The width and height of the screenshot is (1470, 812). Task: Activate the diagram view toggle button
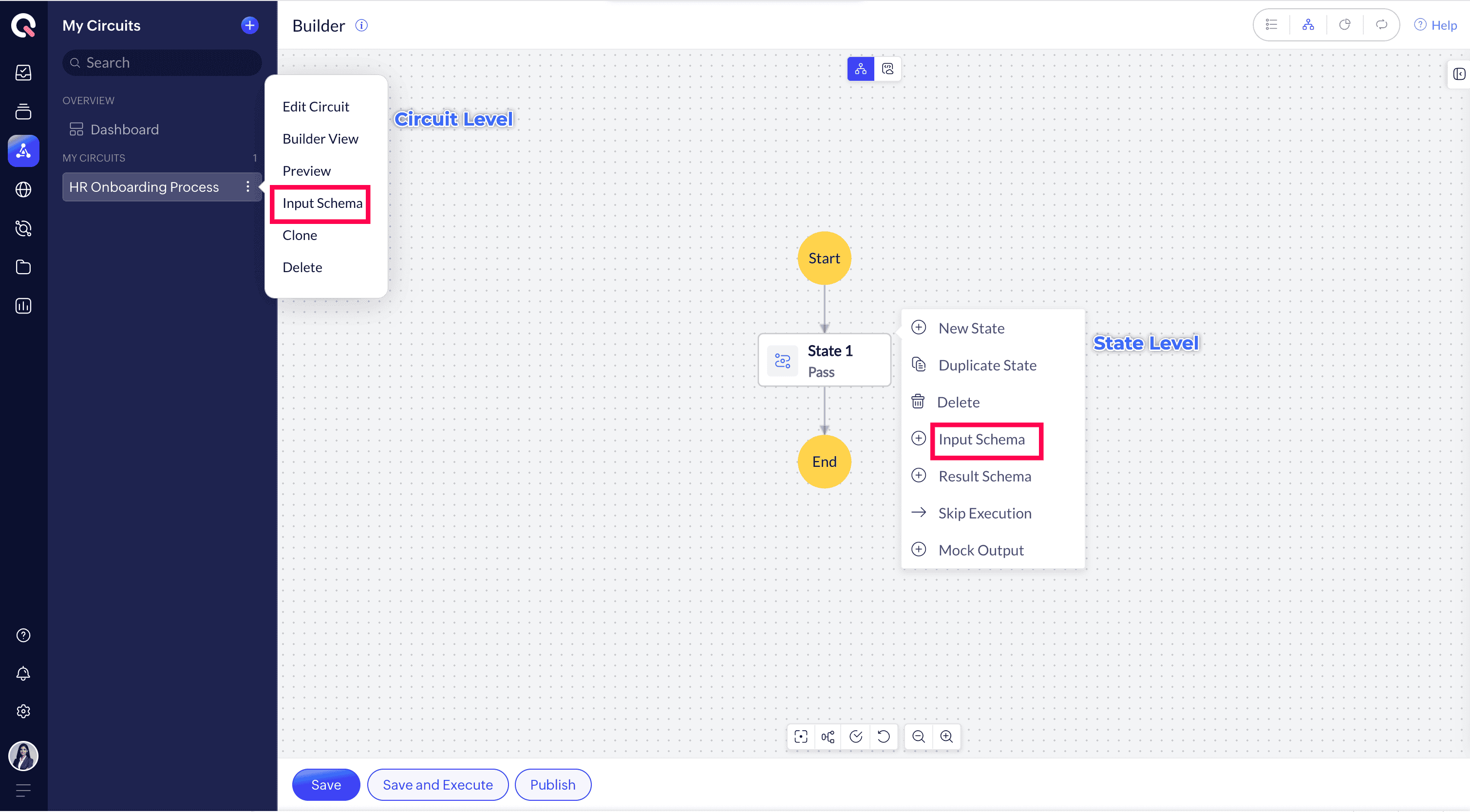coord(861,69)
